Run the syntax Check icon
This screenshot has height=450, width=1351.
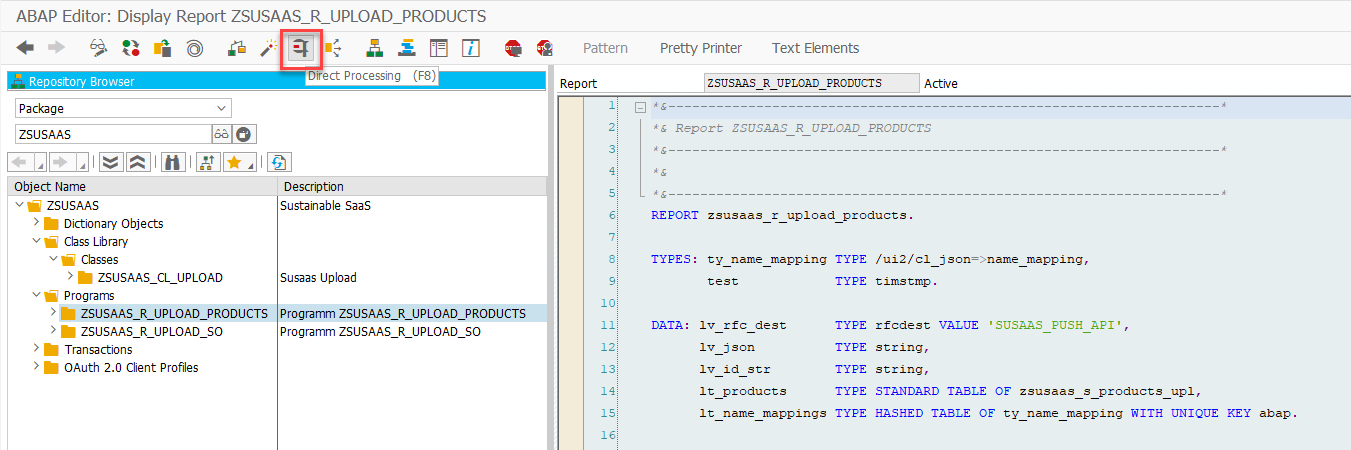(236, 48)
